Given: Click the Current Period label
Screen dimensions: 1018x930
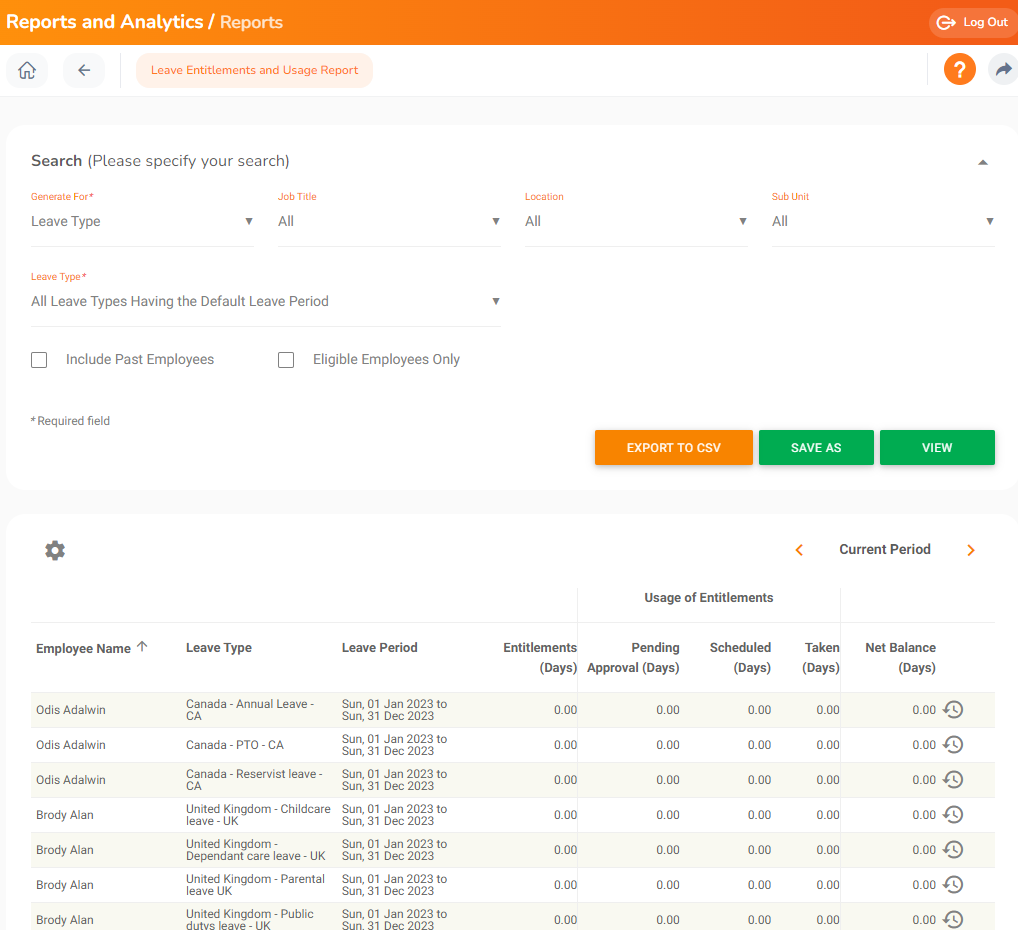Looking at the screenshot, I should coord(885,549).
